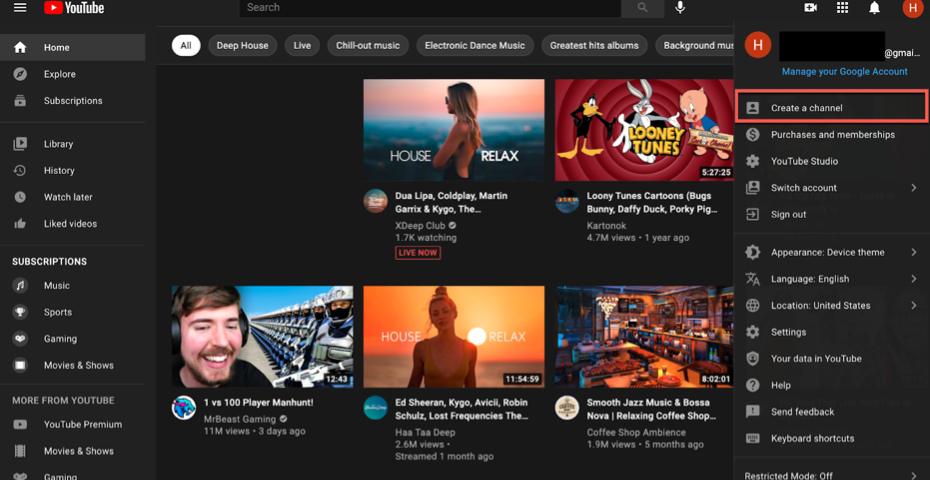Open Movies & Shows under Subscriptions
The width and height of the screenshot is (930, 480).
pos(72,365)
